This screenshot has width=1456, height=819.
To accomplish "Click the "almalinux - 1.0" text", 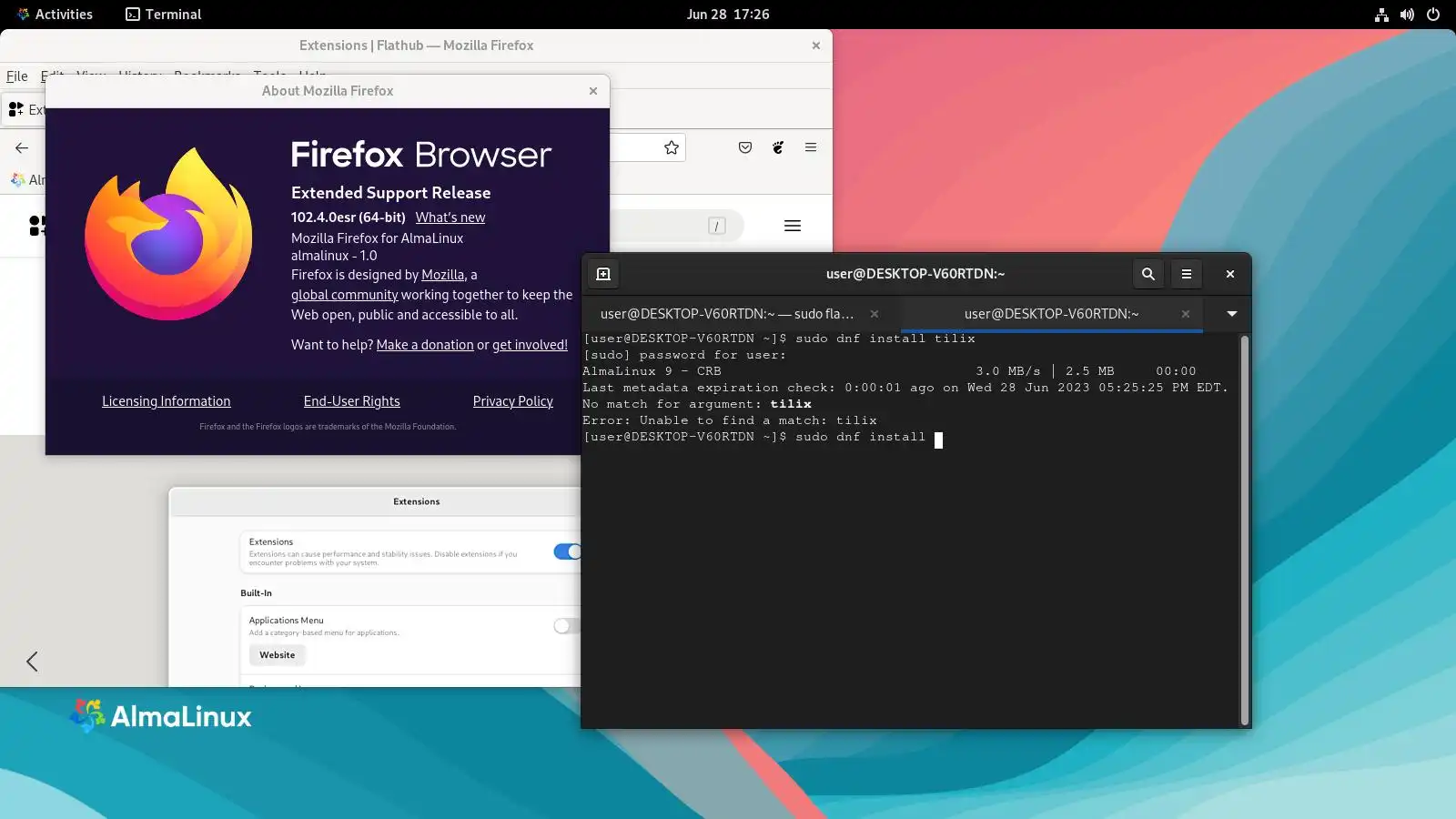I will 334,256.
